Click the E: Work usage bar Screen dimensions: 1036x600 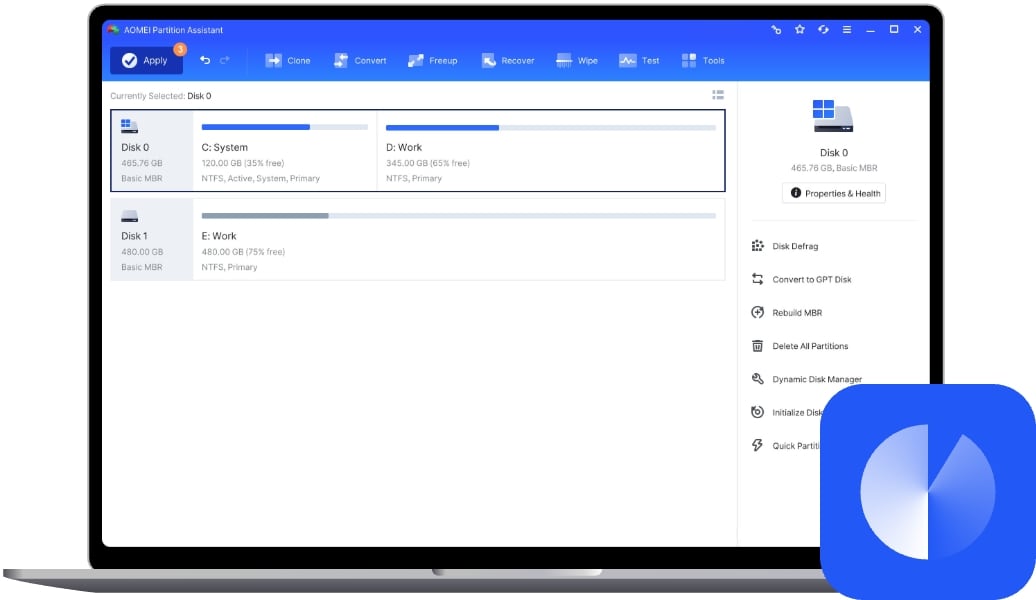pyautogui.click(x=459, y=215)
